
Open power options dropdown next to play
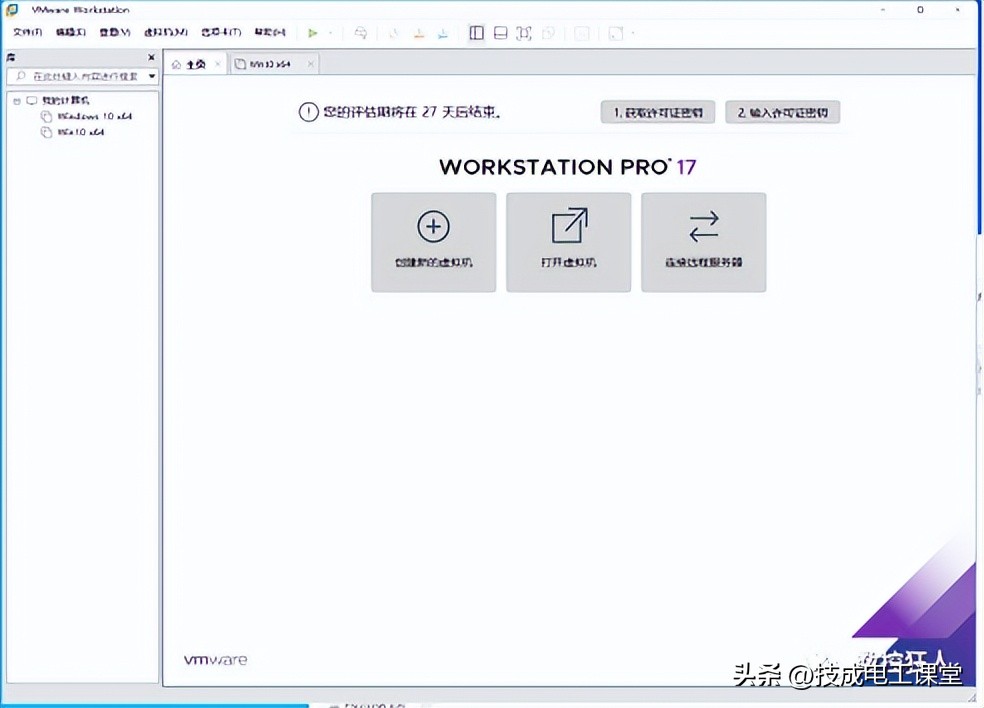(330, 33)
